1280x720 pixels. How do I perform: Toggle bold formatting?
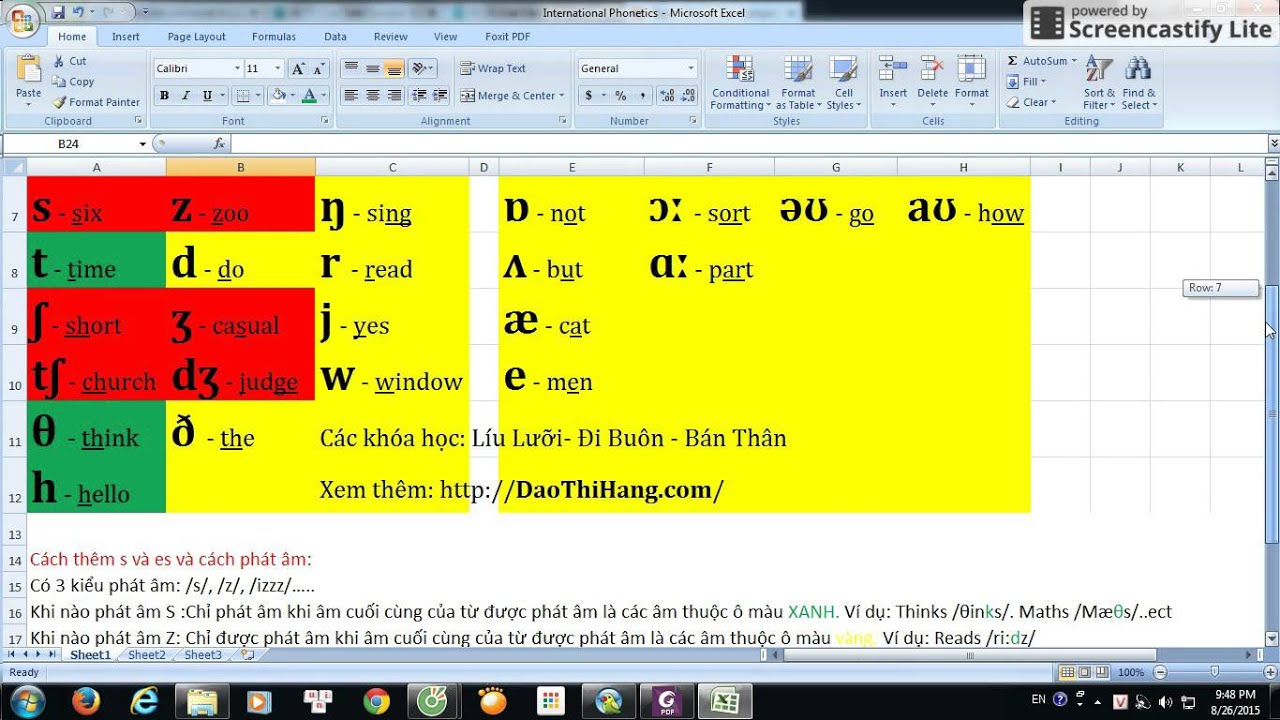coord(164,96)
